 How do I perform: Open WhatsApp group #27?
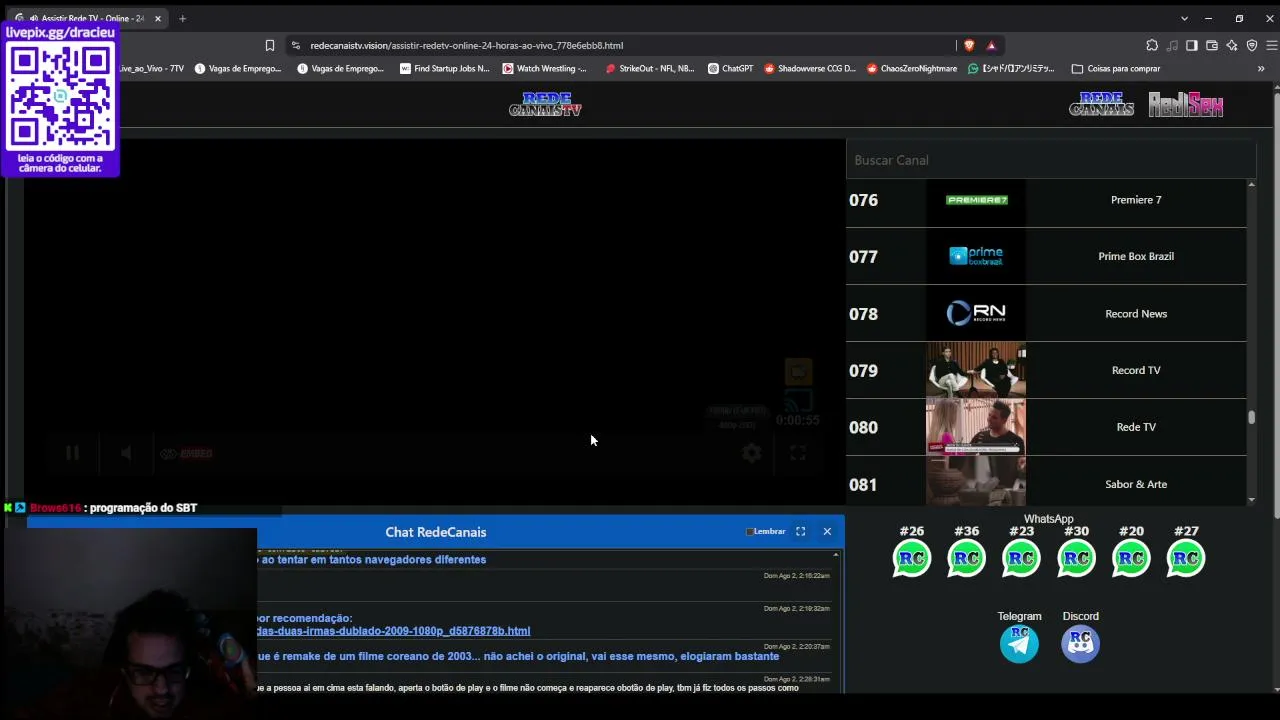coord(1186,558)
